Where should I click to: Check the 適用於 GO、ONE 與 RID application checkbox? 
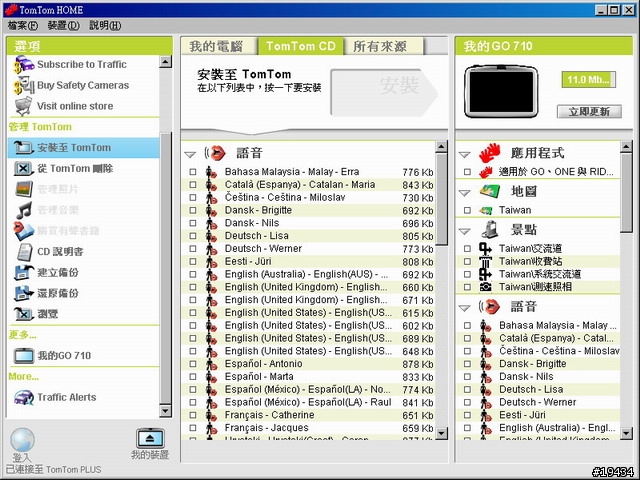click(467, 172)
